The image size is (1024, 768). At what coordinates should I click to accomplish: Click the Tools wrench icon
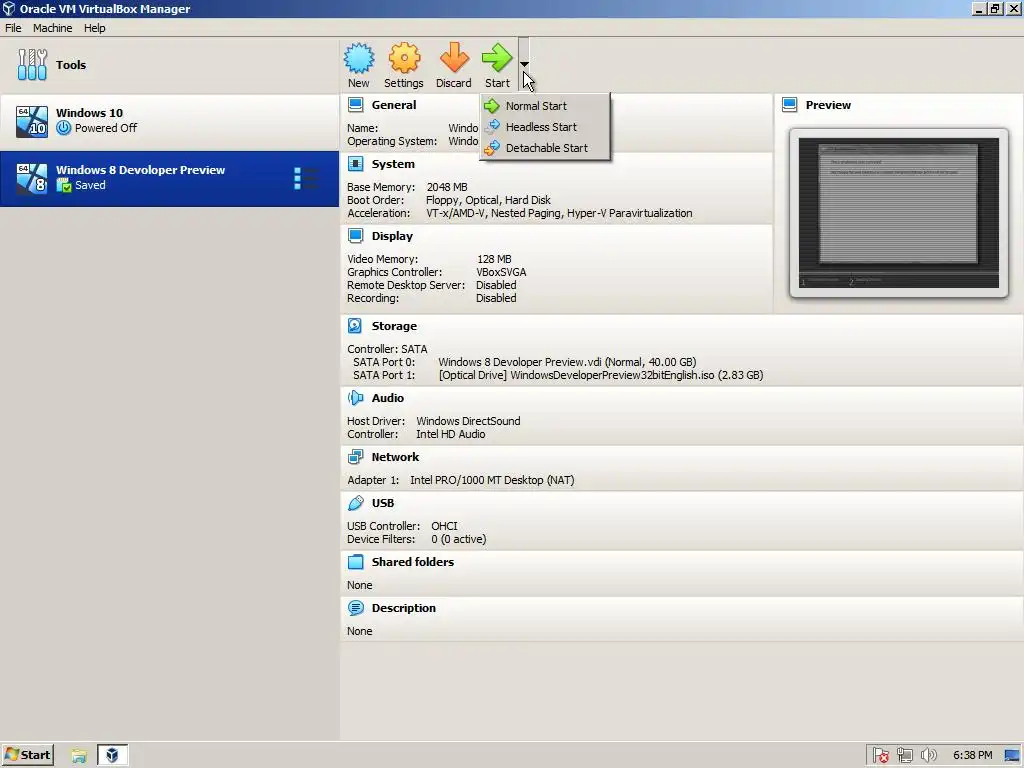pos(32,65)
